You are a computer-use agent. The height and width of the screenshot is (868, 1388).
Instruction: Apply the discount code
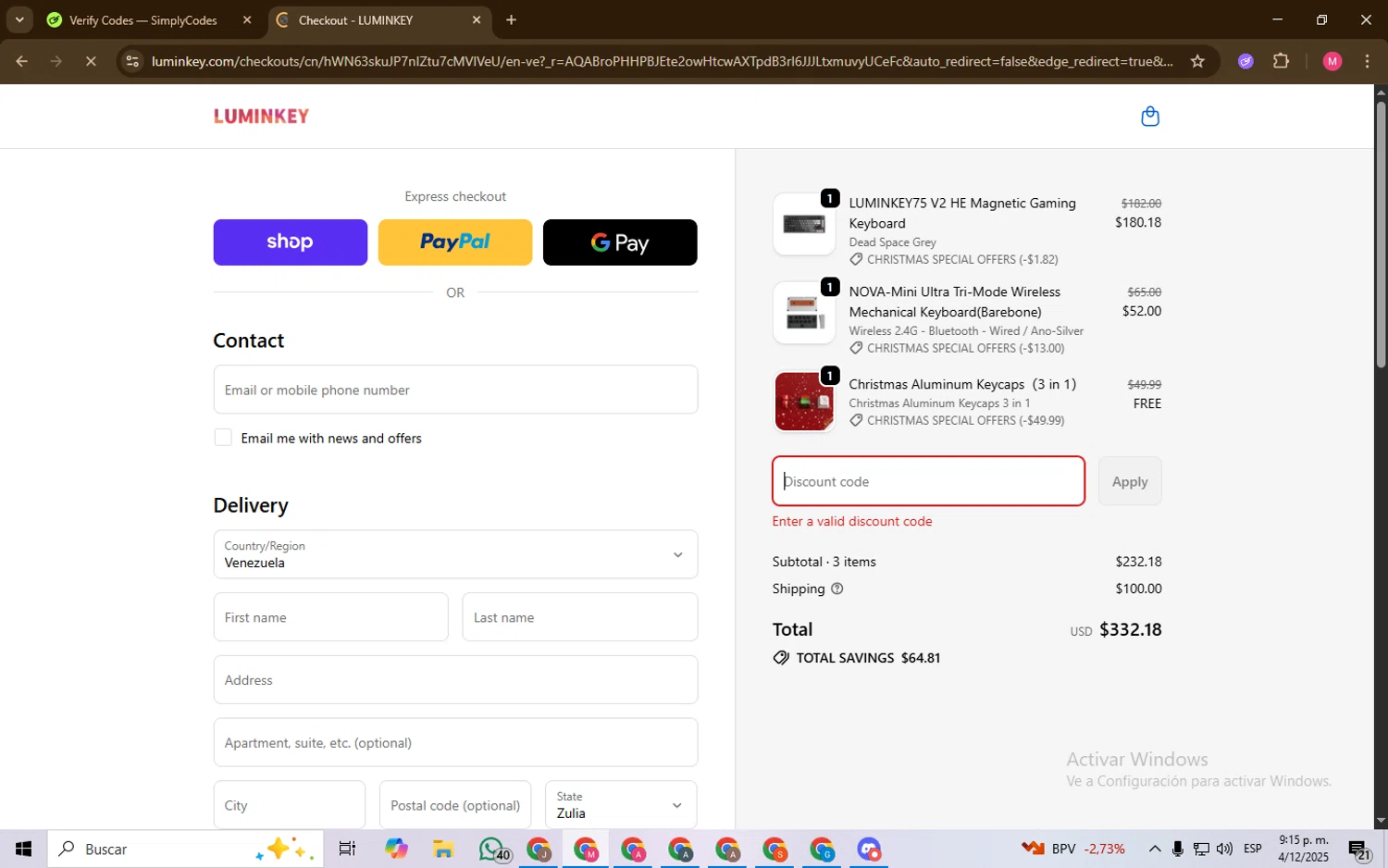pos(1130,481)
